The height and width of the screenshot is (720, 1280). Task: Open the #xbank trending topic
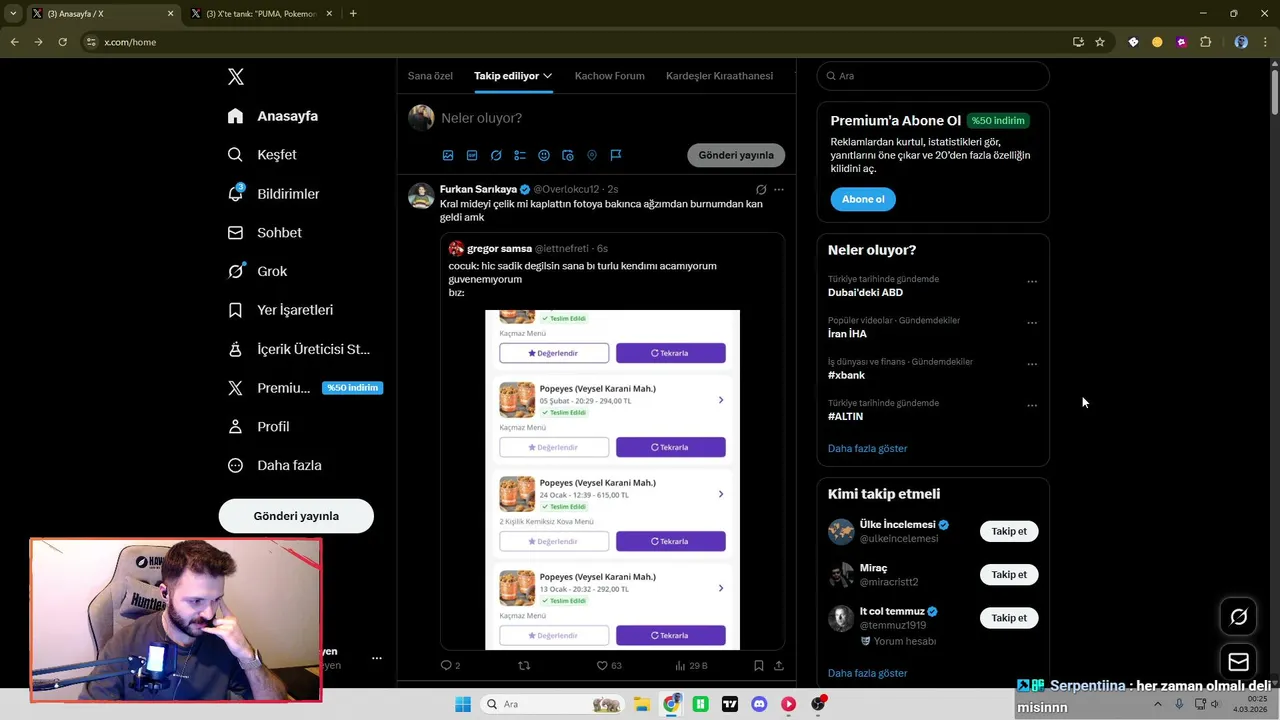coord(847,375)
